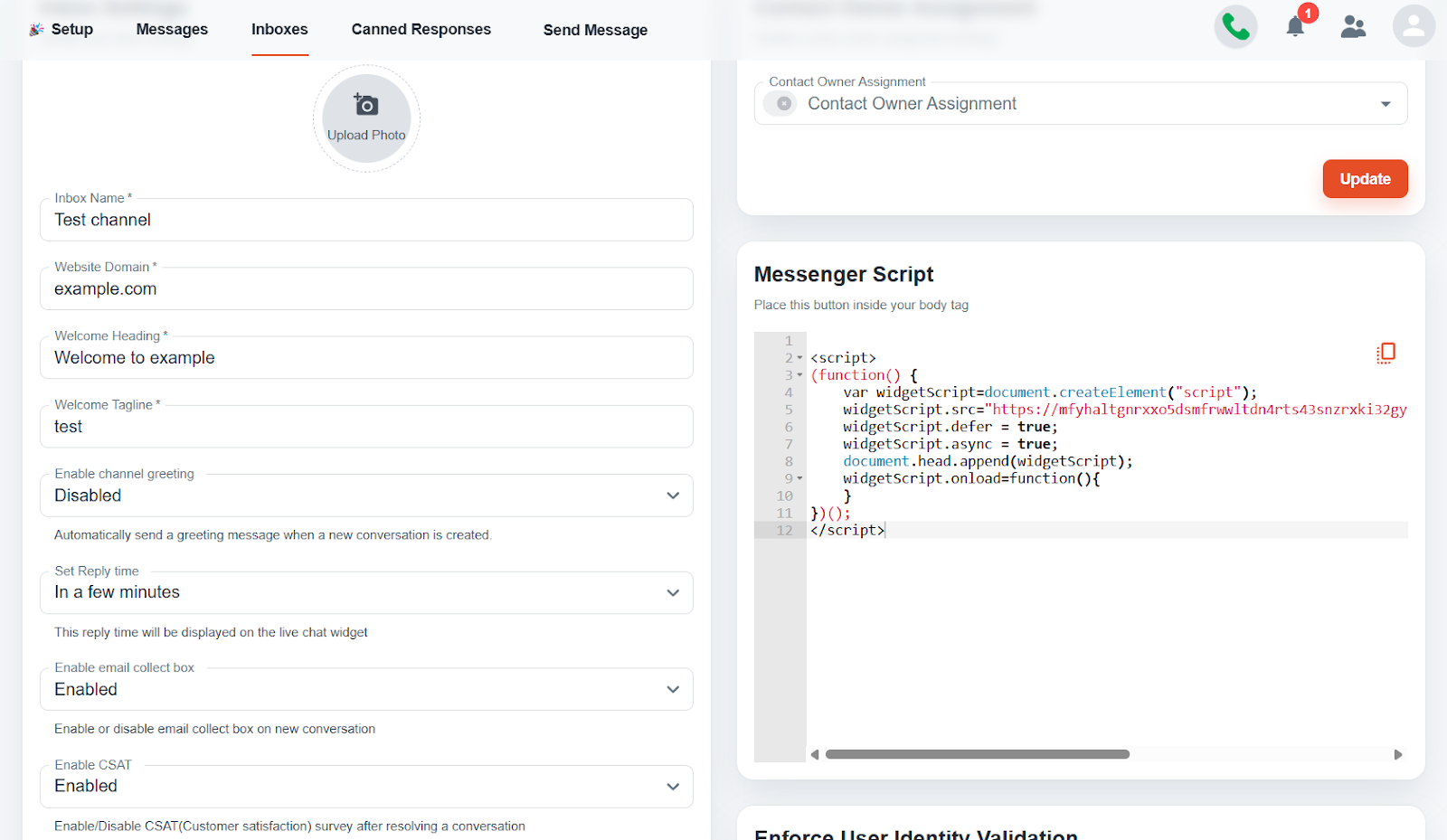Click the Update button

[x=1365, y=179]
